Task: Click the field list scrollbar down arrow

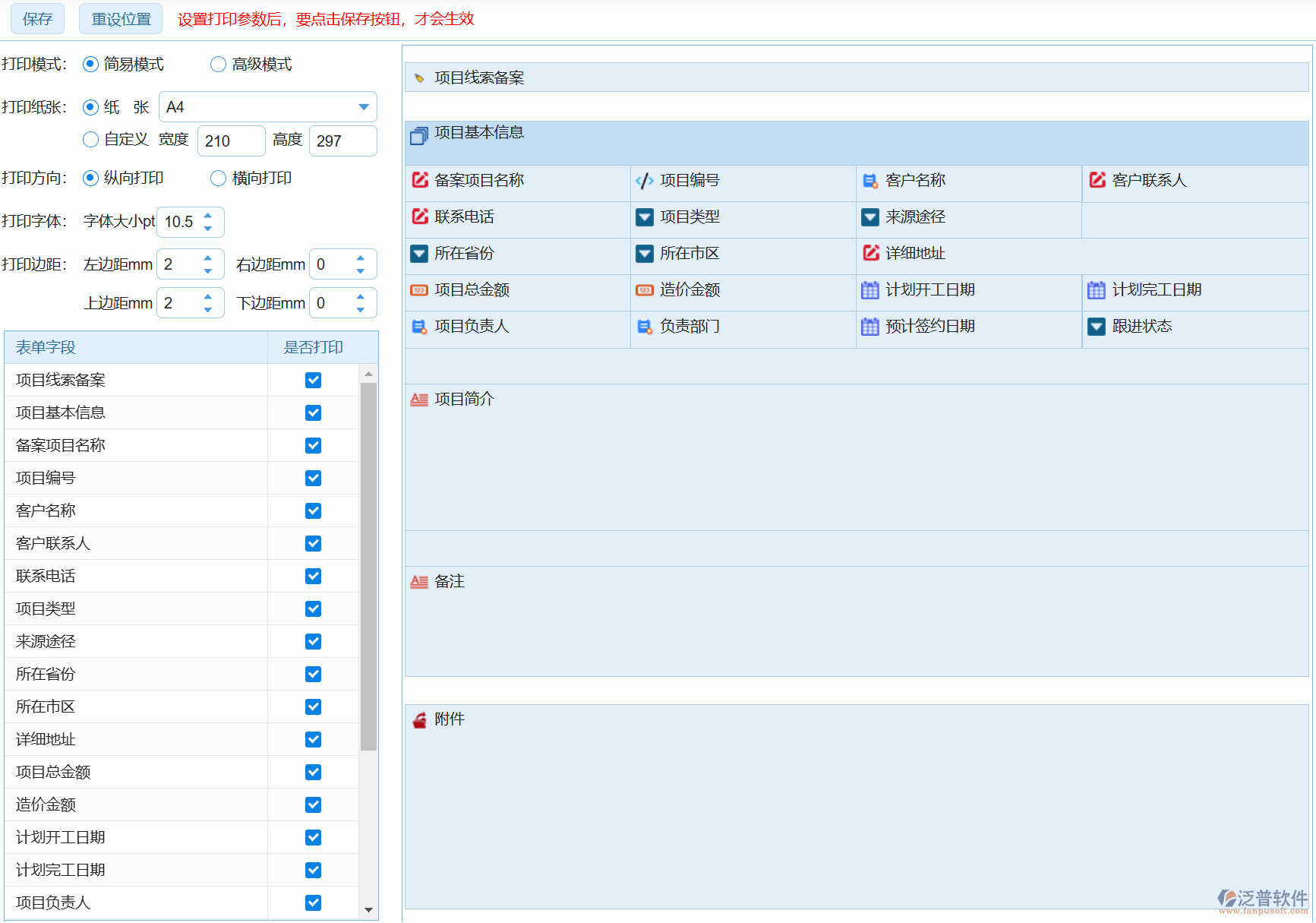Action: pyautogui.click(x=368, y=909)
